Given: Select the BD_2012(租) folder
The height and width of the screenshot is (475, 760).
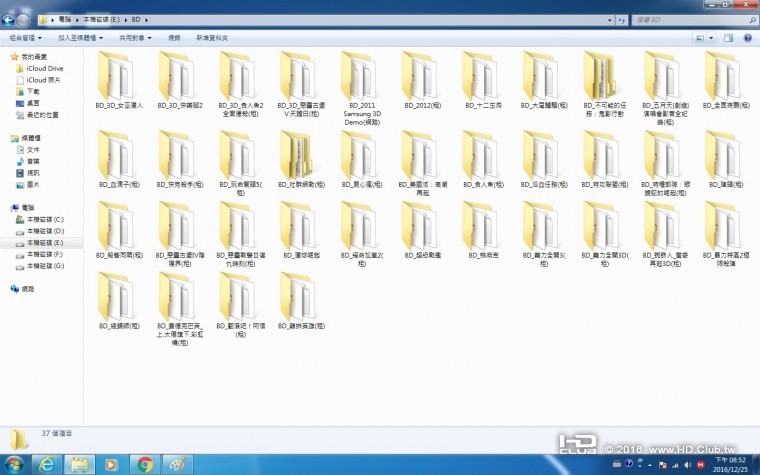Looking at the screenshot, I should pos(423,80).
